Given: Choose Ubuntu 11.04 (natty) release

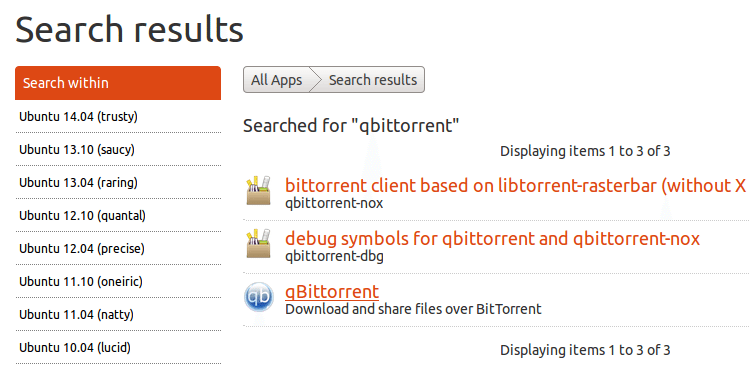Looking at the screenshot, I should coord(118,314).
